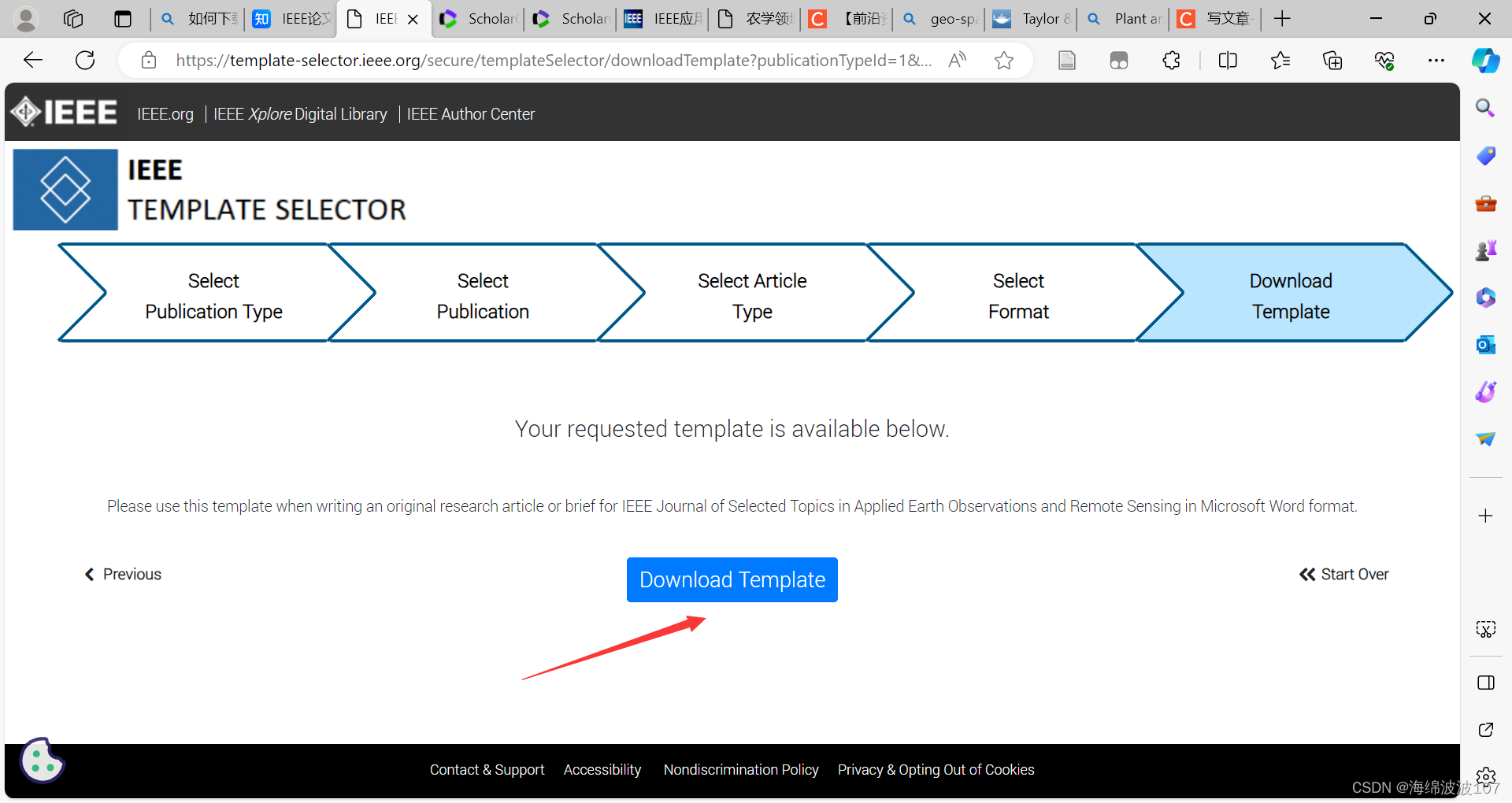Switch to the 如何下载 tab
The height and width of the screenshot is (803, 1512).
[x=199, y=19]
